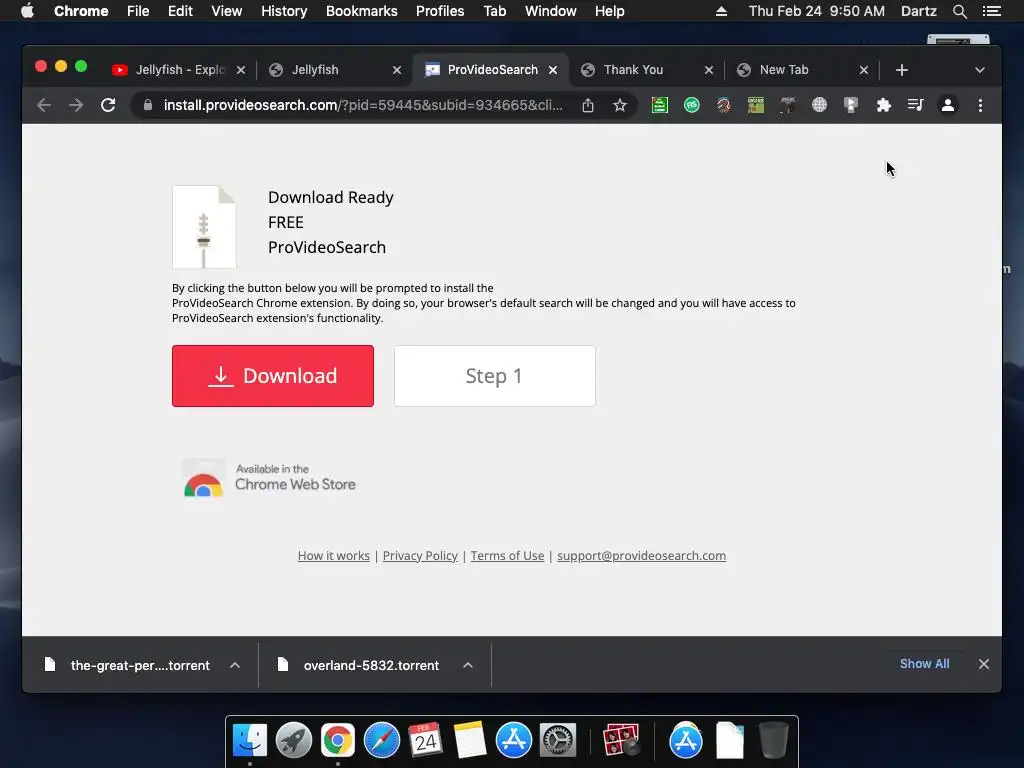Open the Chrome profile avatar
Image resolution: width=1024 pixels, height=768 pixels.
[x=948, y=105]
